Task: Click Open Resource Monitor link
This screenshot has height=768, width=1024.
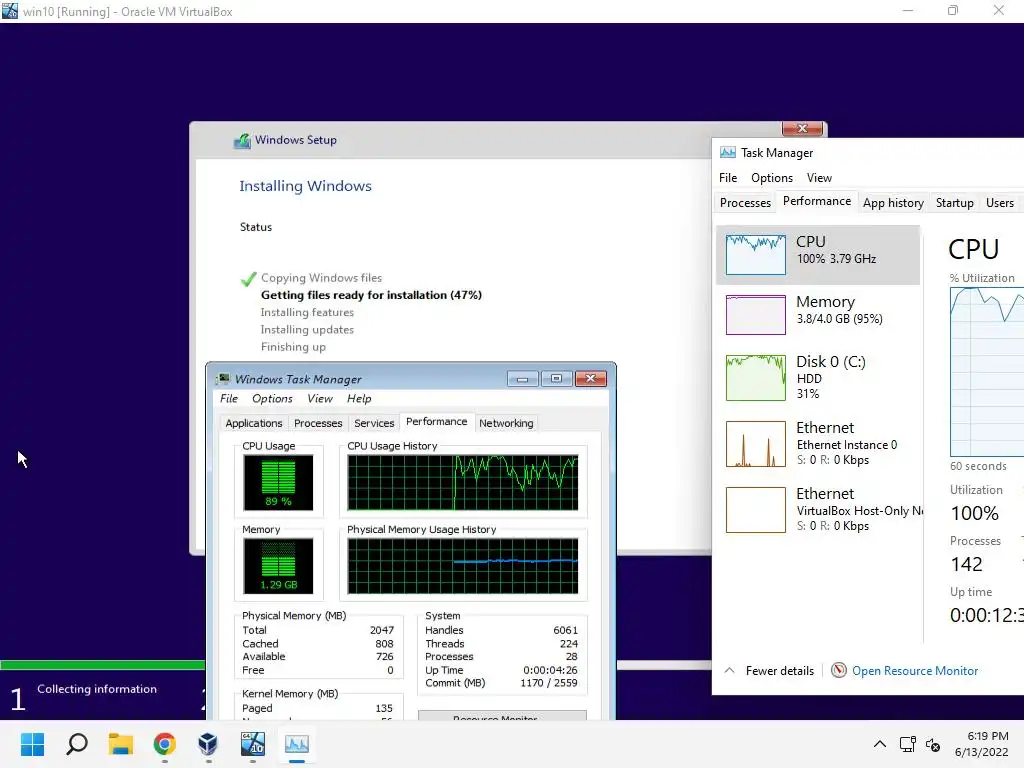Action: click(x=914, y=671)
